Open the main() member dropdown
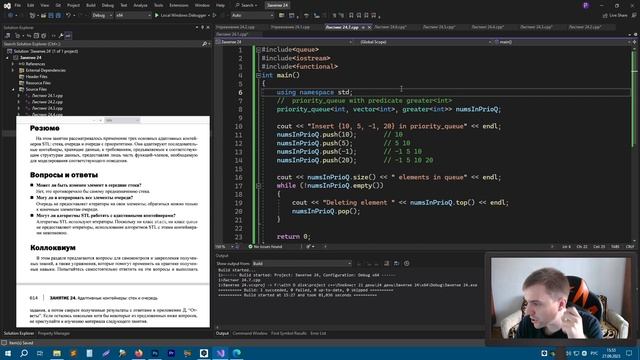 click(x=562, y=42)
